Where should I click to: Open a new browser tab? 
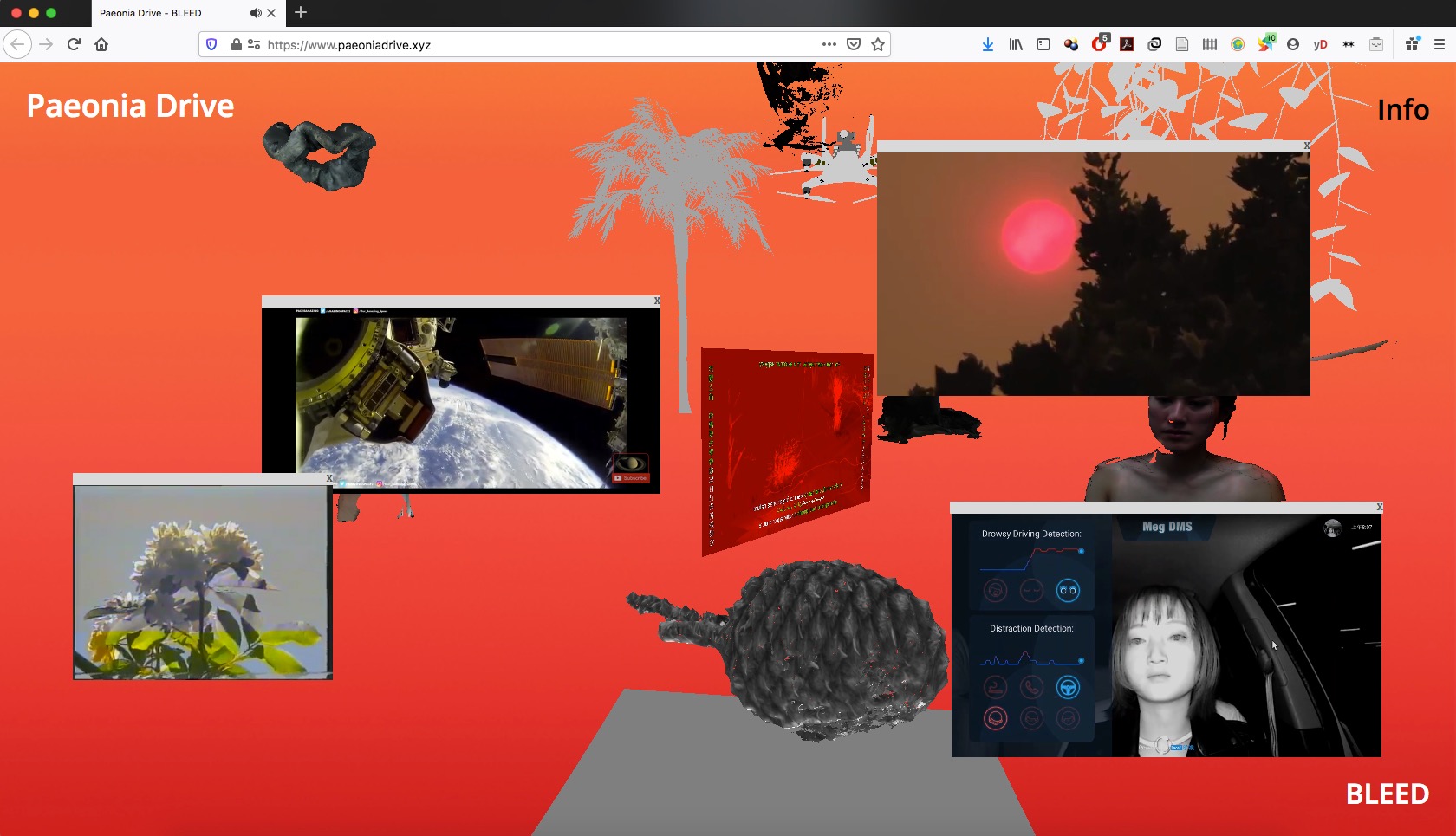(301, 12)
